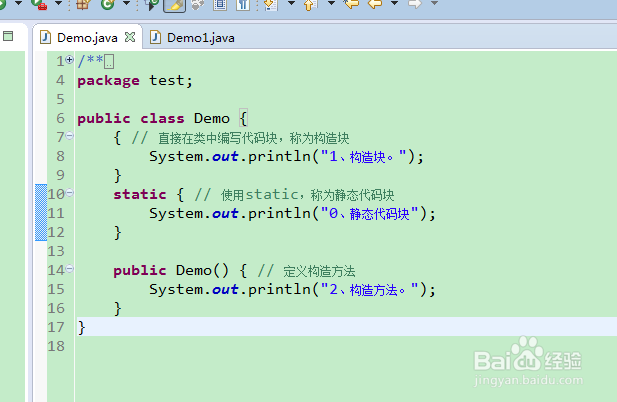Click the string "1、构造块。" on line 8
Viewport: 617px width, 402px height.
[x=364, y=157]
